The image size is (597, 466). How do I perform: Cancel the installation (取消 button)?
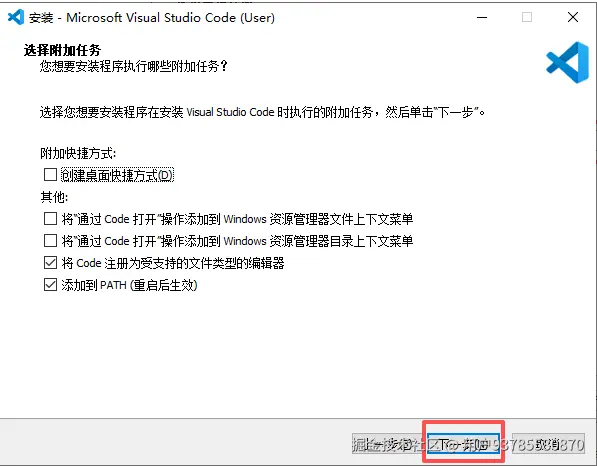[548, 444]
